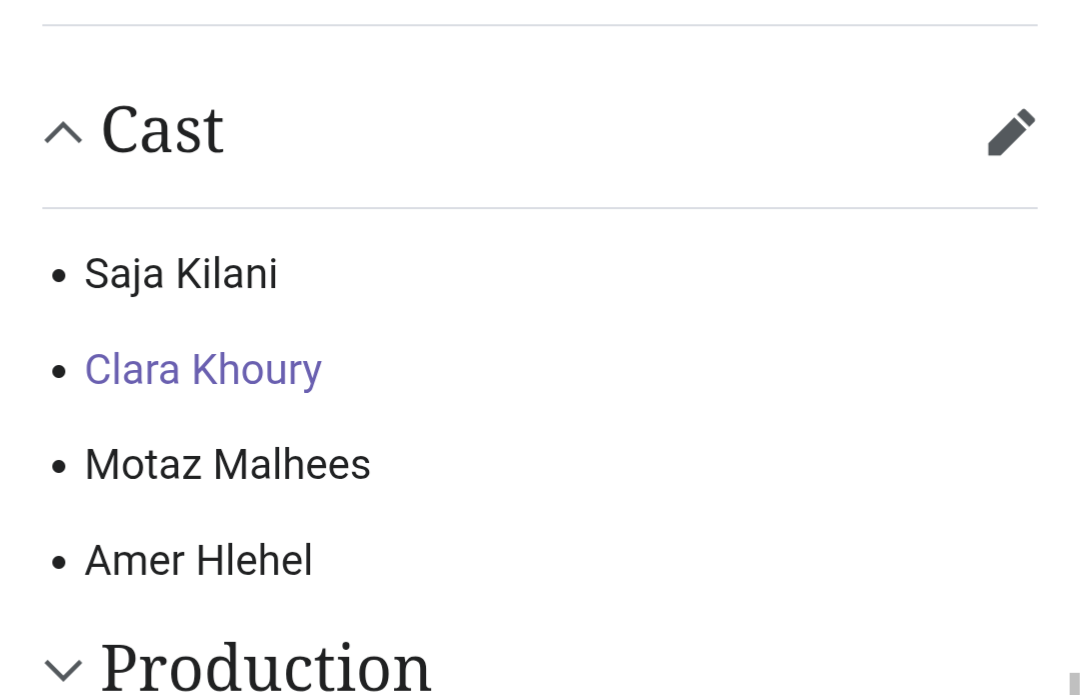Select the Motaz Malhees cast entry
This screenshot has height=695, width=1080.
(228, 464)
